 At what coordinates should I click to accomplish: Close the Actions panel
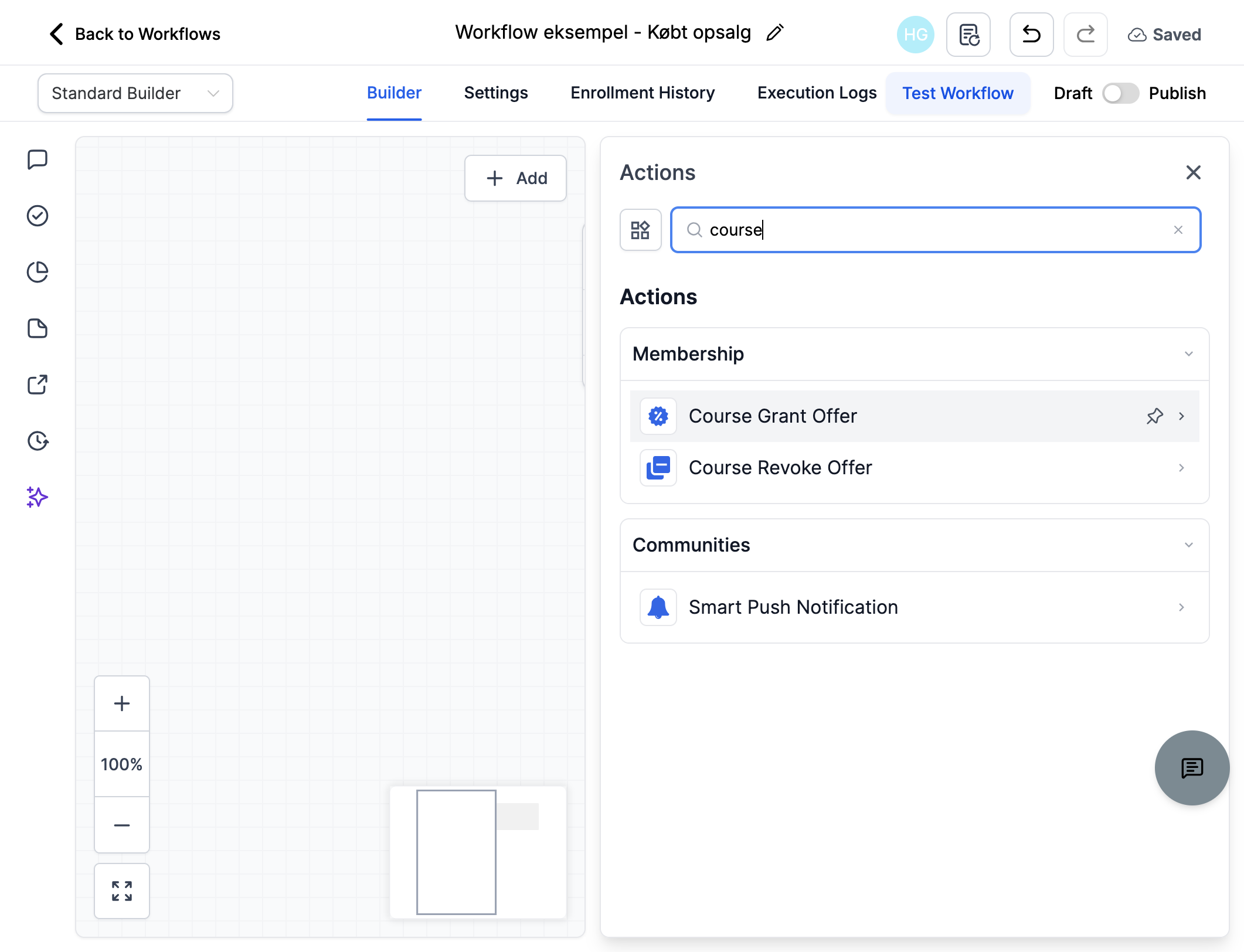point(1193,172)
